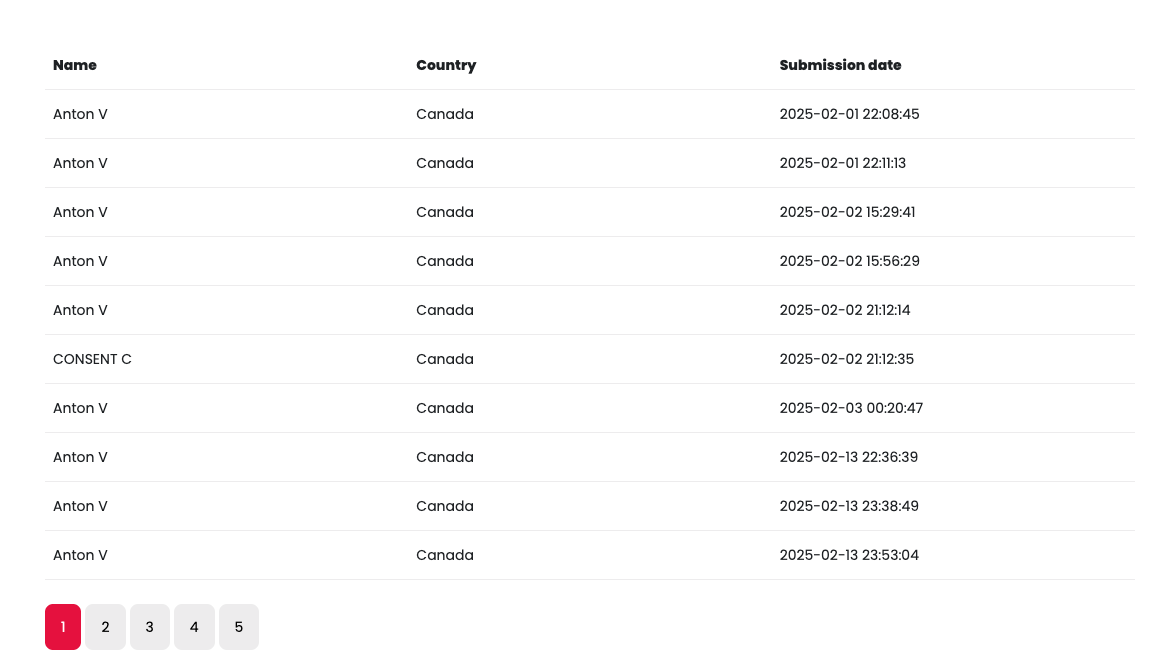Select the active page 1 button

63,627
